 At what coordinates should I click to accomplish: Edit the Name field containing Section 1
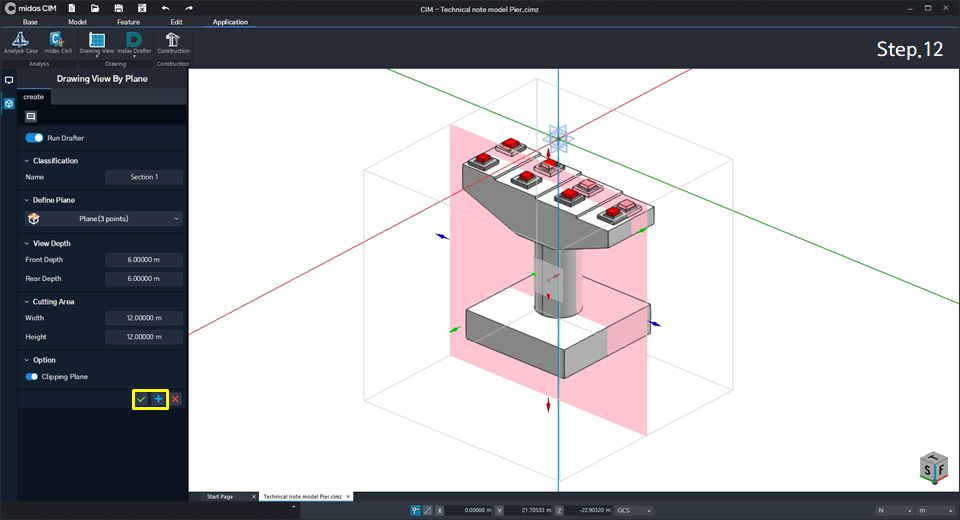click(144, 177)
